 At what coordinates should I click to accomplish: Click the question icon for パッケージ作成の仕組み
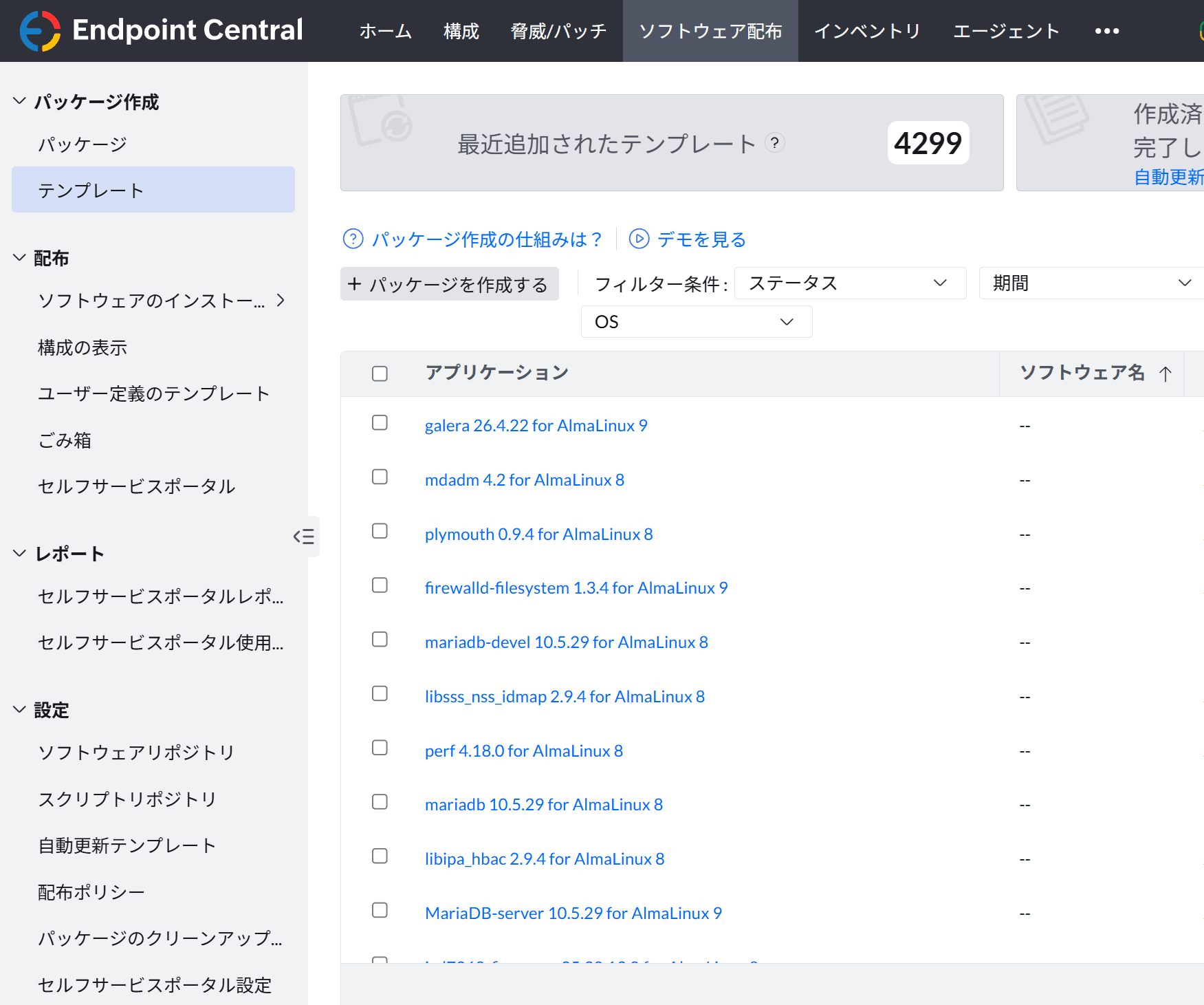pyautogui.click(x=353, y=239)
